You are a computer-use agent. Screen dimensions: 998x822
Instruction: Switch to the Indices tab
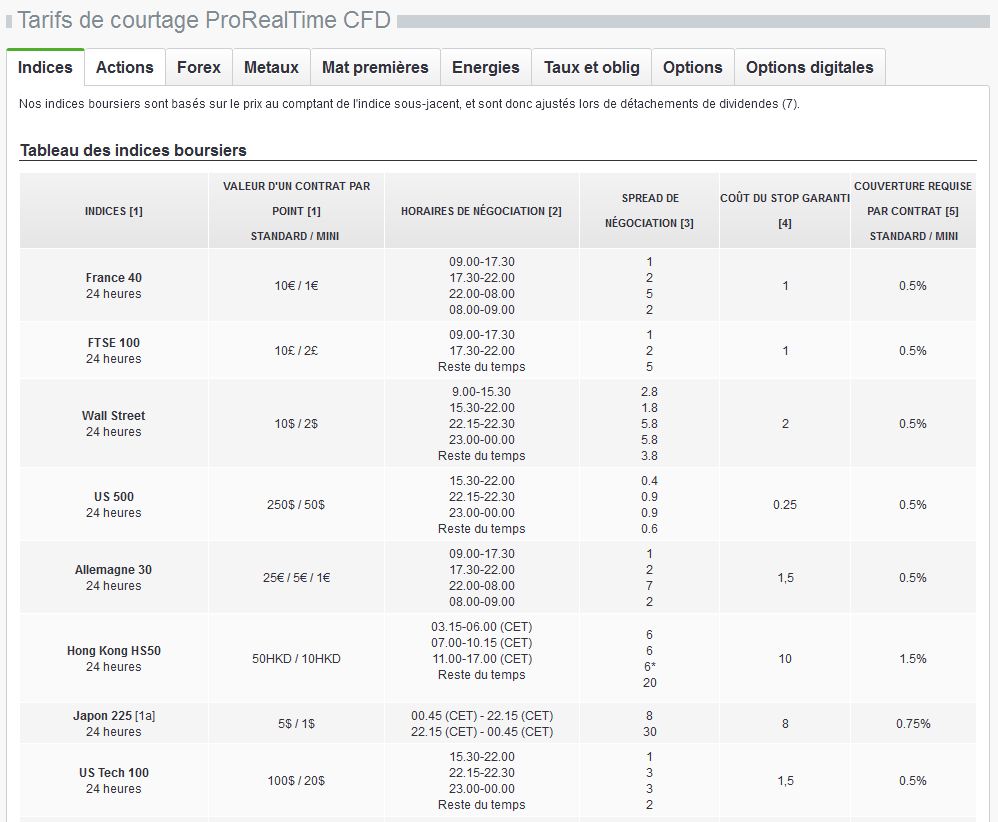click(x=45, y=67)
